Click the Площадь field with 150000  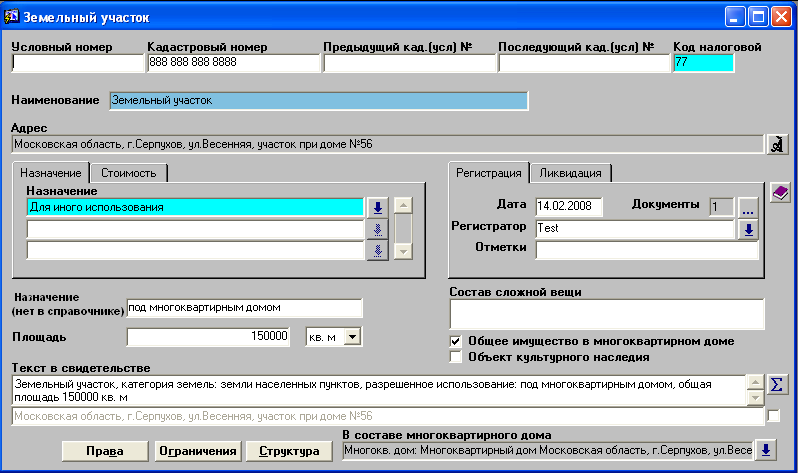[208, 337]
